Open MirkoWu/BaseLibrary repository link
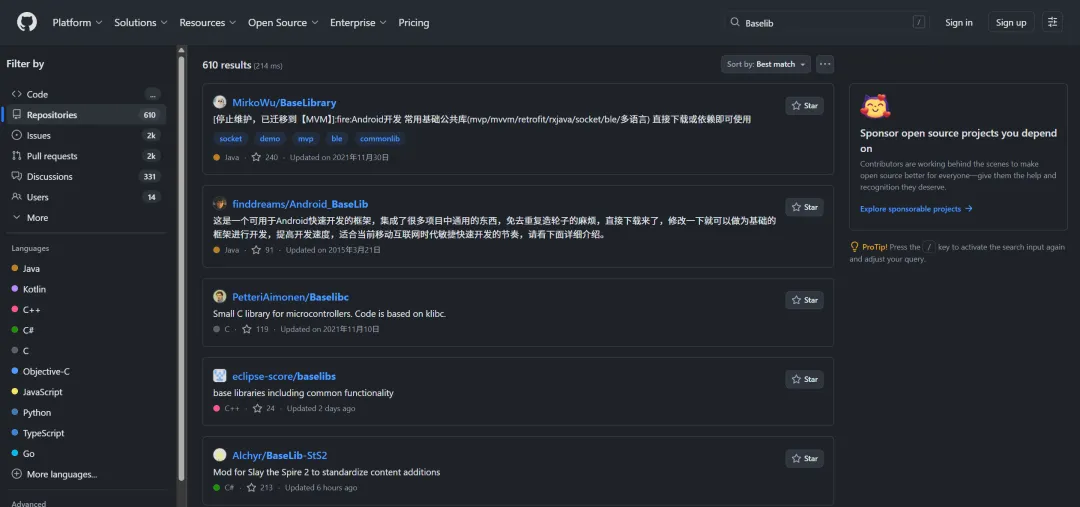The height and width of the screenshot is (507, 1080). [x=284, y=103]
